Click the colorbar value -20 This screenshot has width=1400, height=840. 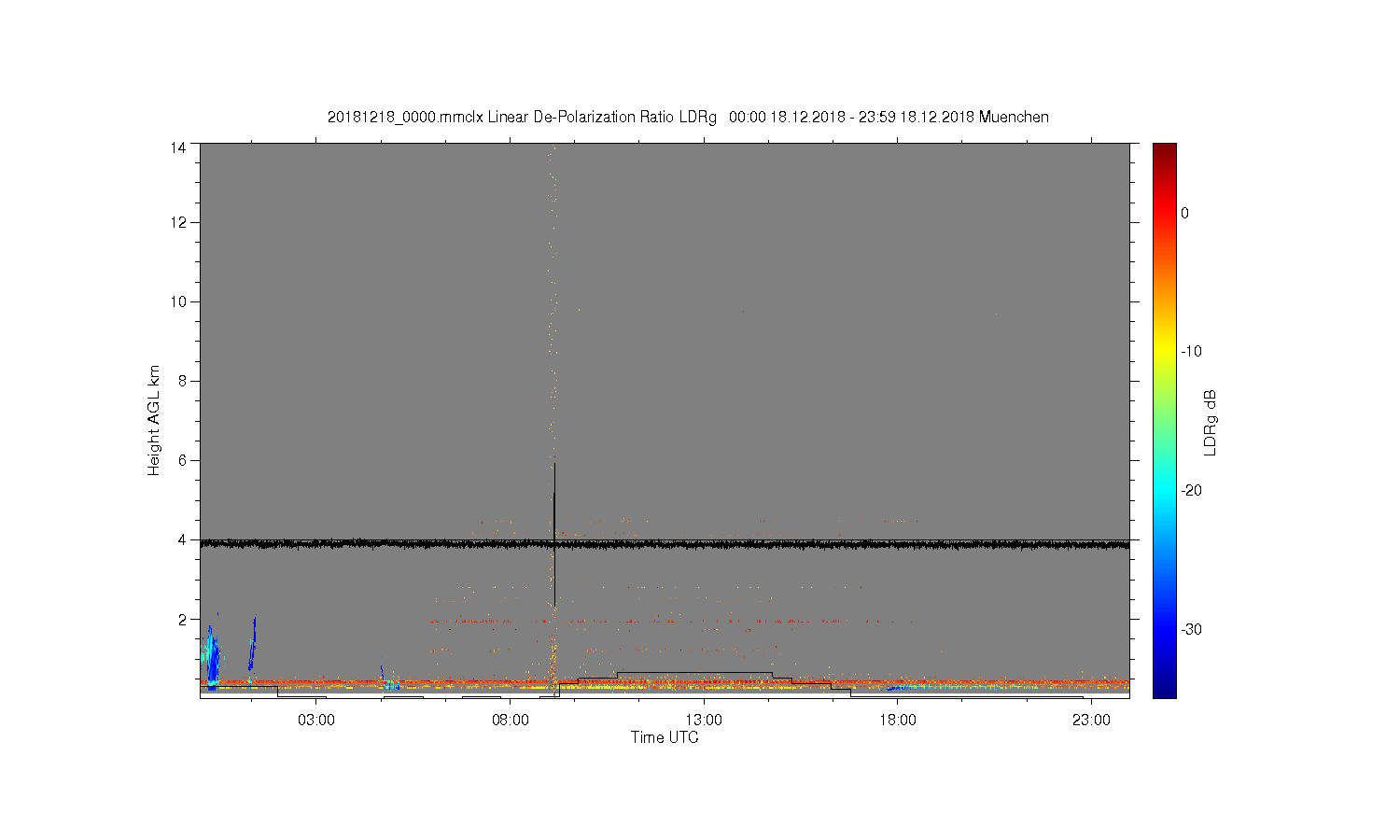[1191, 491]
